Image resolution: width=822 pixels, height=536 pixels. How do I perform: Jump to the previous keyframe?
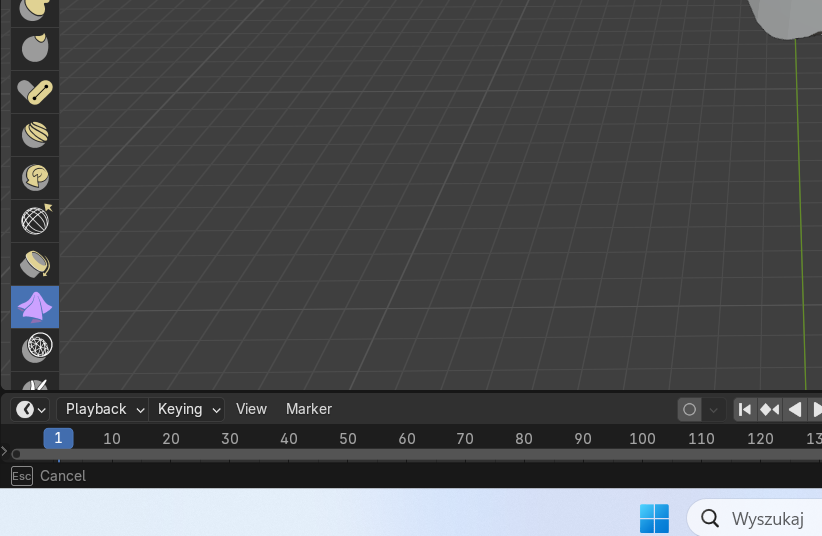(770, 410)
